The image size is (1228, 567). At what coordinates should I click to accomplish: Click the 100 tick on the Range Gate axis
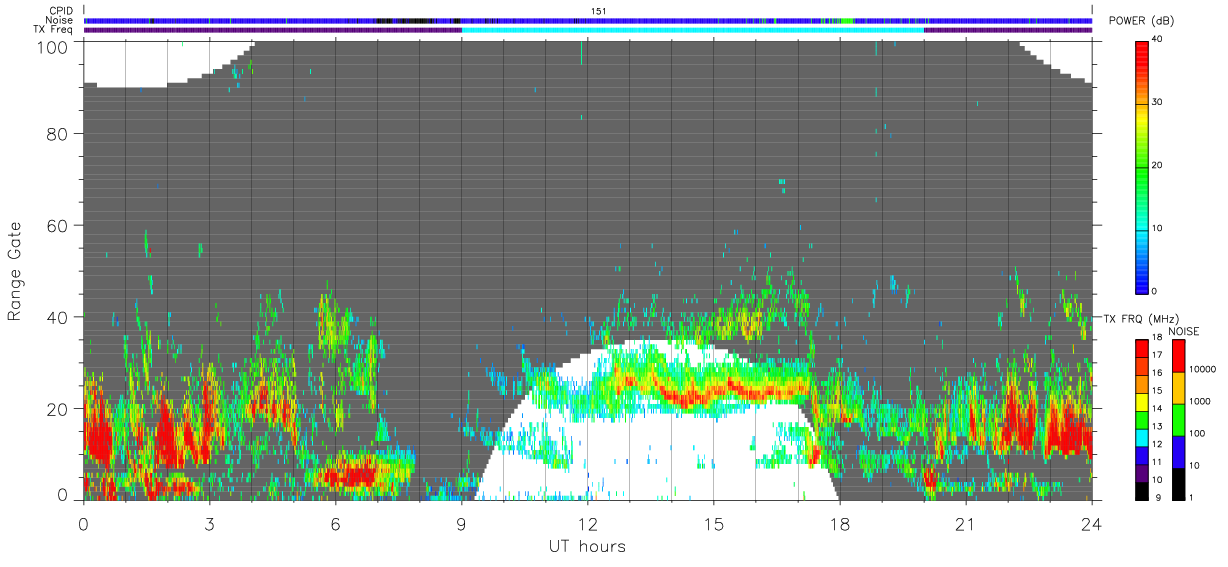pos(55,47)
